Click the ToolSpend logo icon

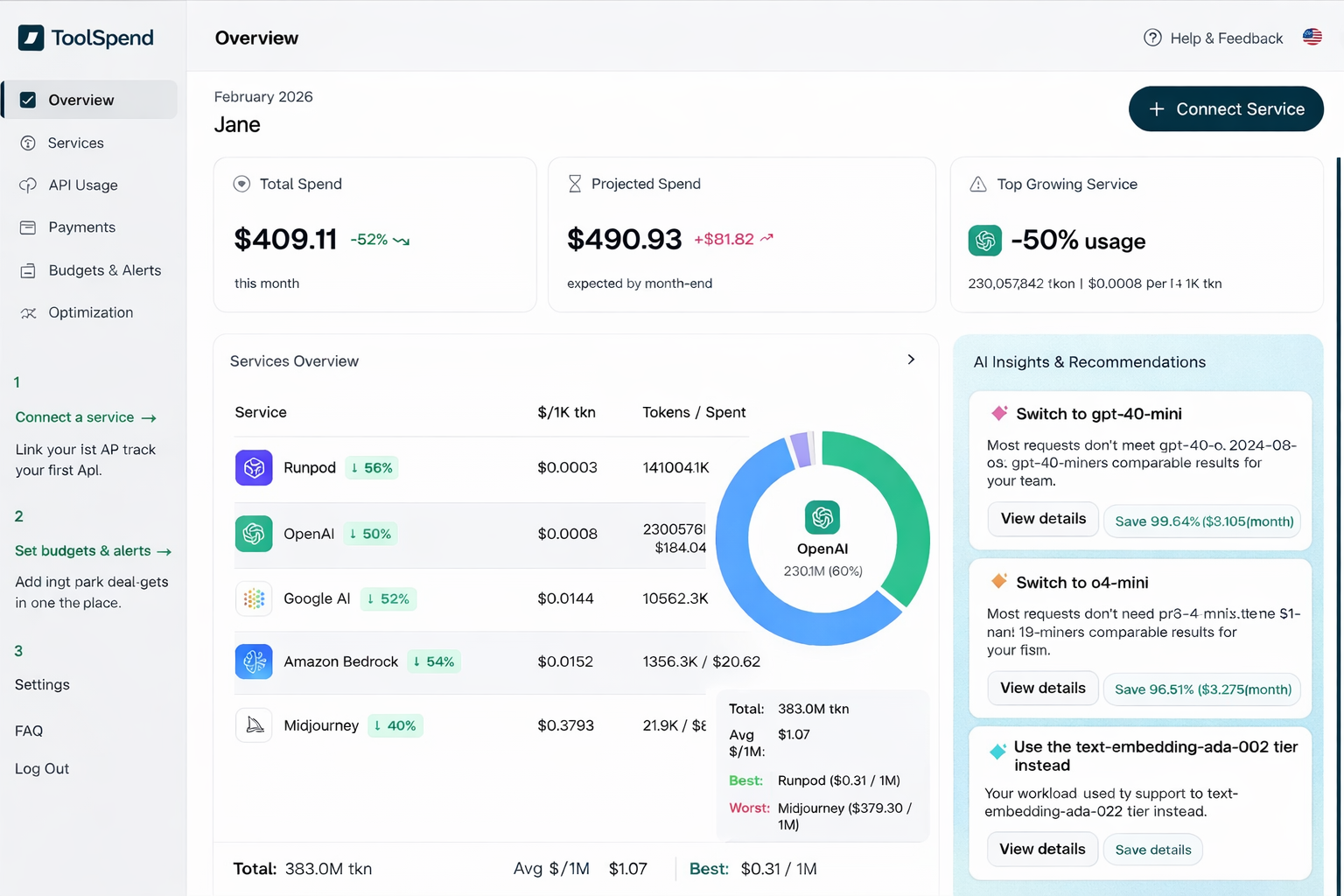click(x=31, y=38)
